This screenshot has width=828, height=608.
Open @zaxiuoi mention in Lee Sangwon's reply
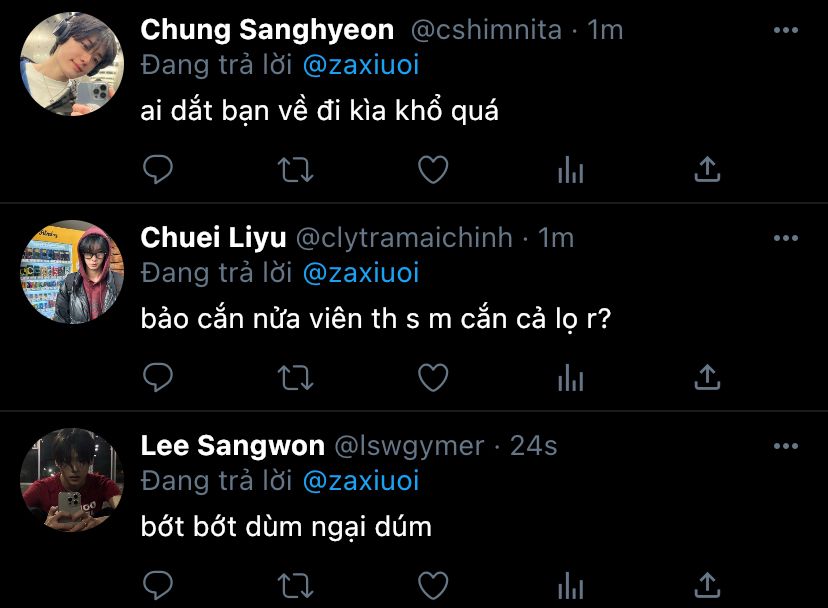point(360,481)
